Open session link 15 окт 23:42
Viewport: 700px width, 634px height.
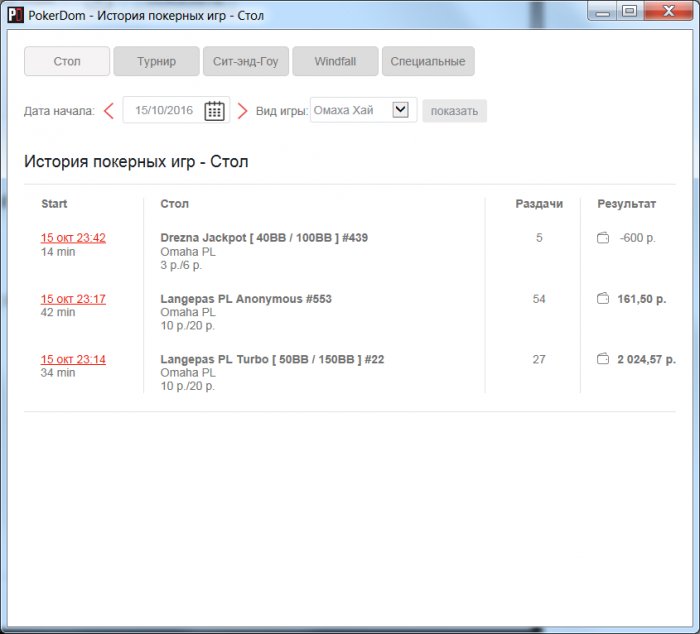[73, 238]
